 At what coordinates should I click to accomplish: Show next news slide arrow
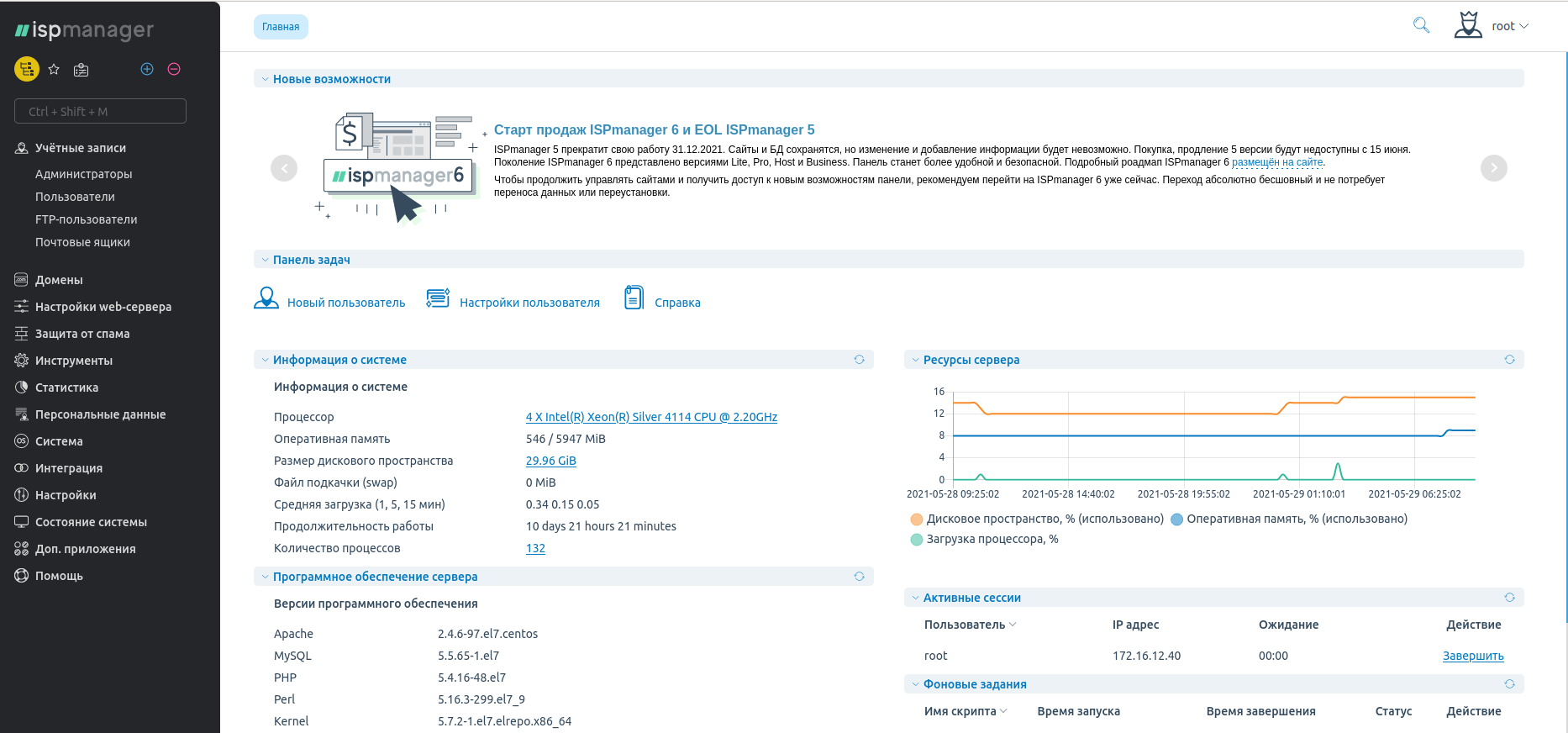1493,168
